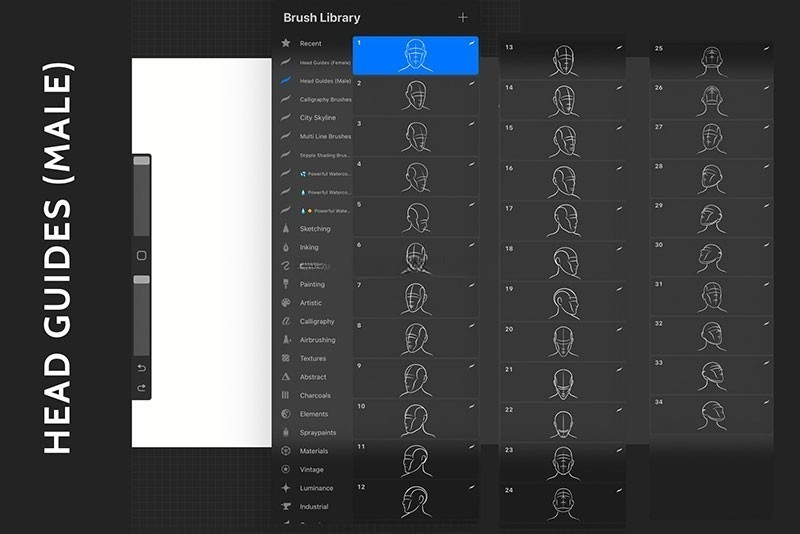Select head guide brush number 1

(x=415, y=55)
